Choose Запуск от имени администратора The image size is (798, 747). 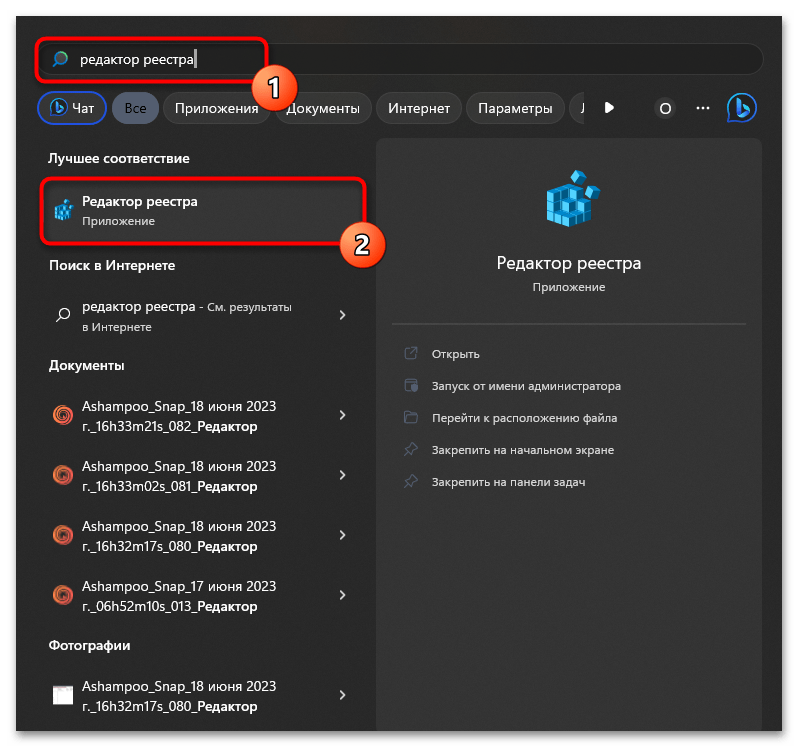[526, 386]
